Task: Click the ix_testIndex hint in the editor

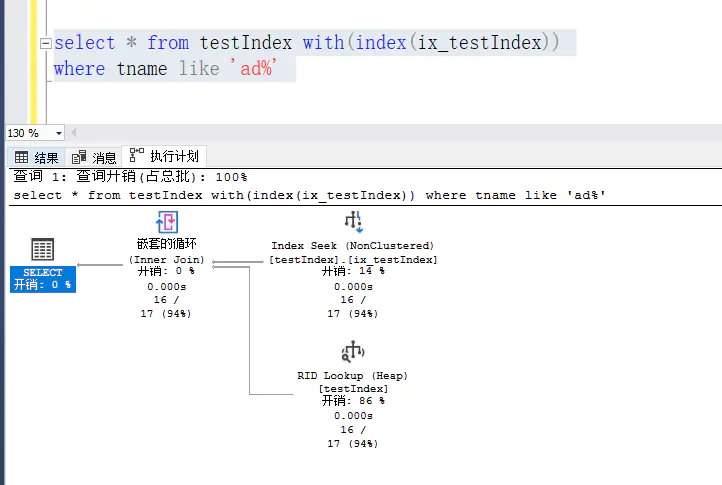Action: 479,42
